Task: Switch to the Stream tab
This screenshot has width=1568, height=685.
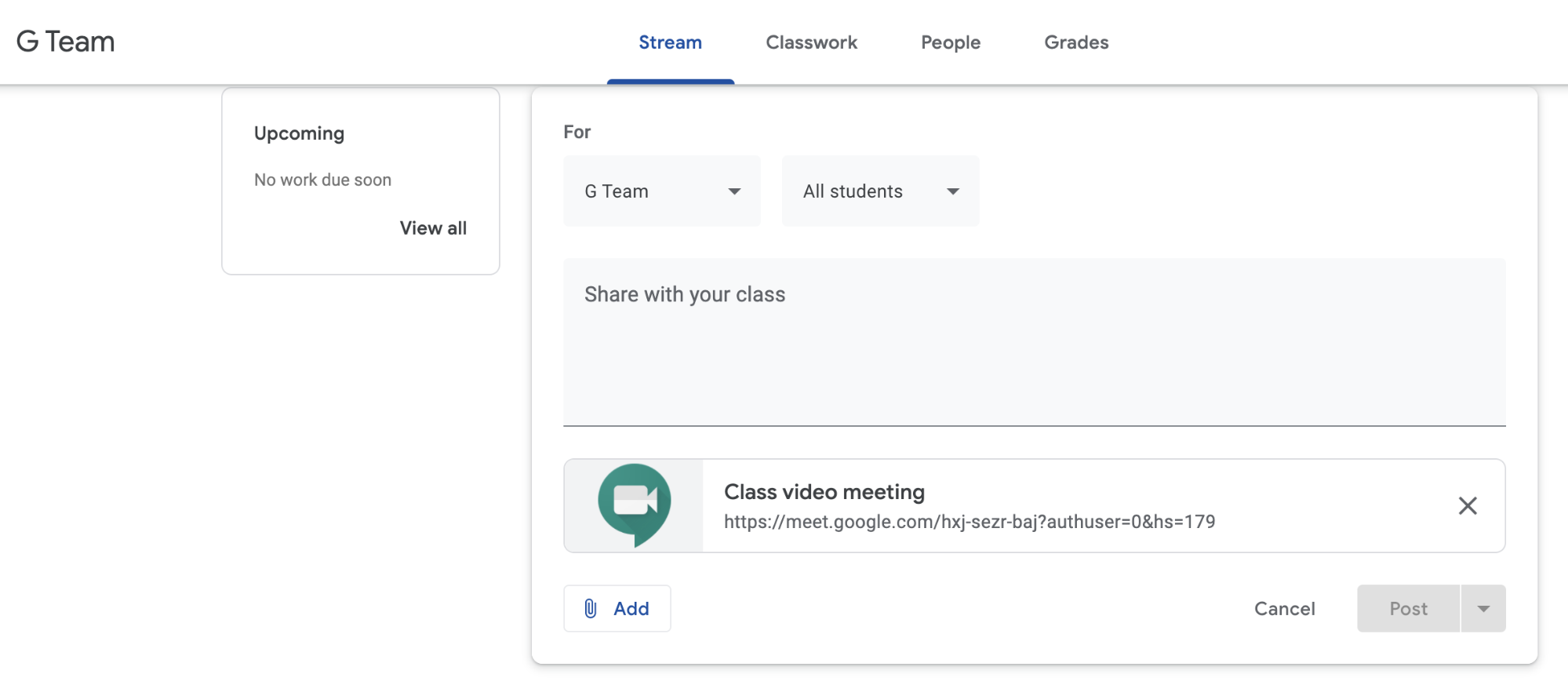Action: tap(670, 42)
